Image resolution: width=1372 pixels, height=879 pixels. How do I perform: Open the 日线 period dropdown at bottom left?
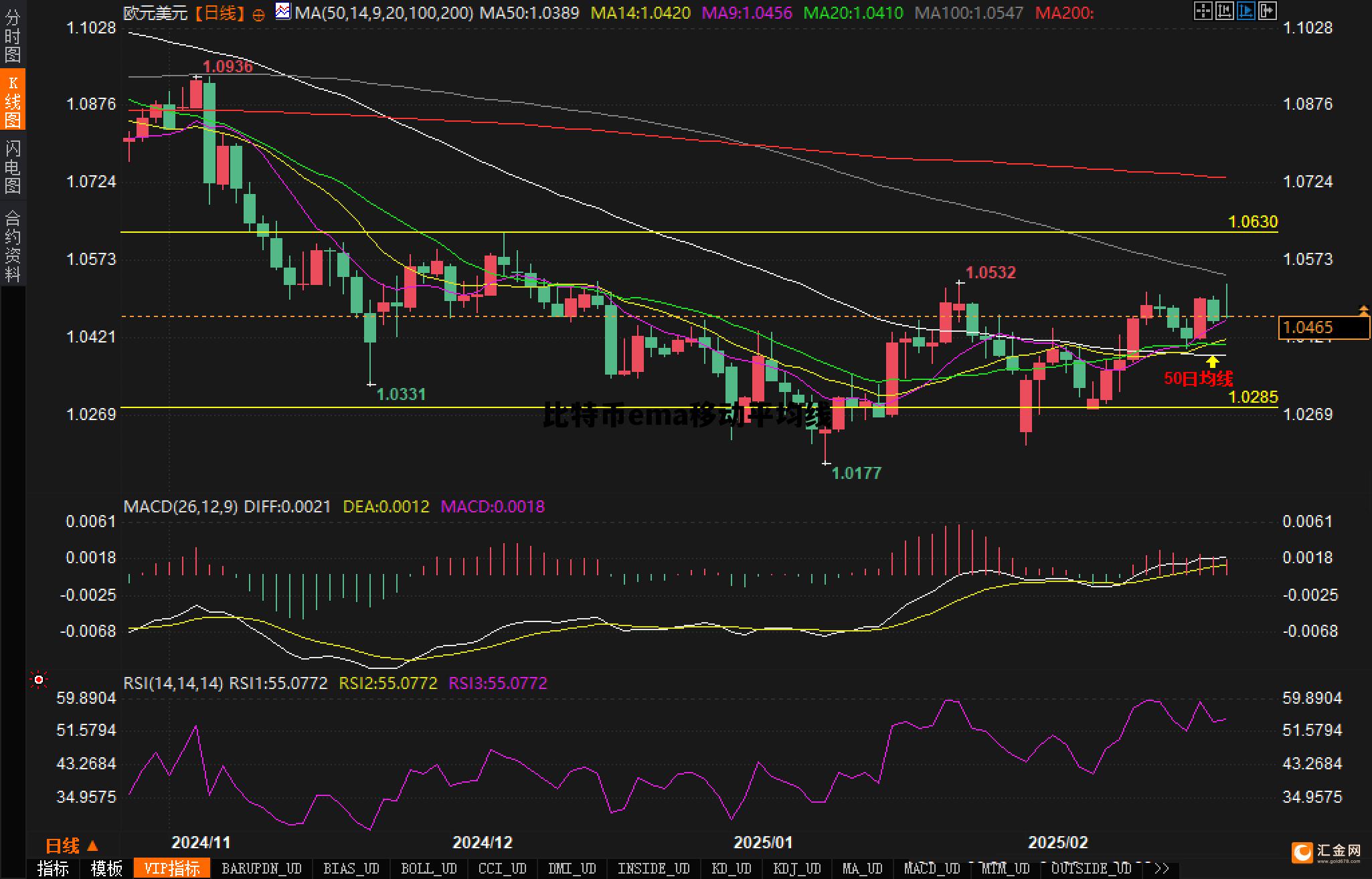pos(71,846)
